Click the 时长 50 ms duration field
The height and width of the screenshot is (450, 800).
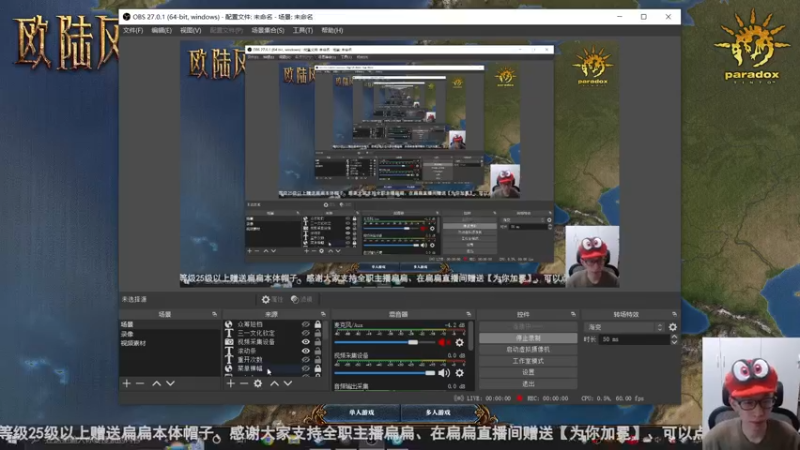click(634, 339)
